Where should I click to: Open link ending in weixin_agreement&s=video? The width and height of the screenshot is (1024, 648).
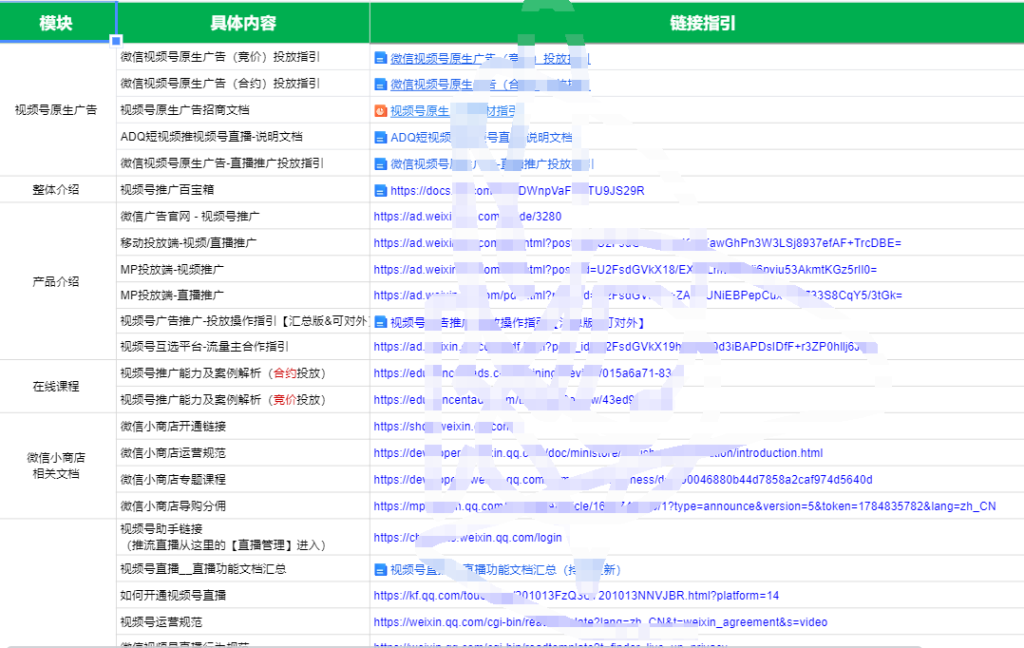pos(601,623)
